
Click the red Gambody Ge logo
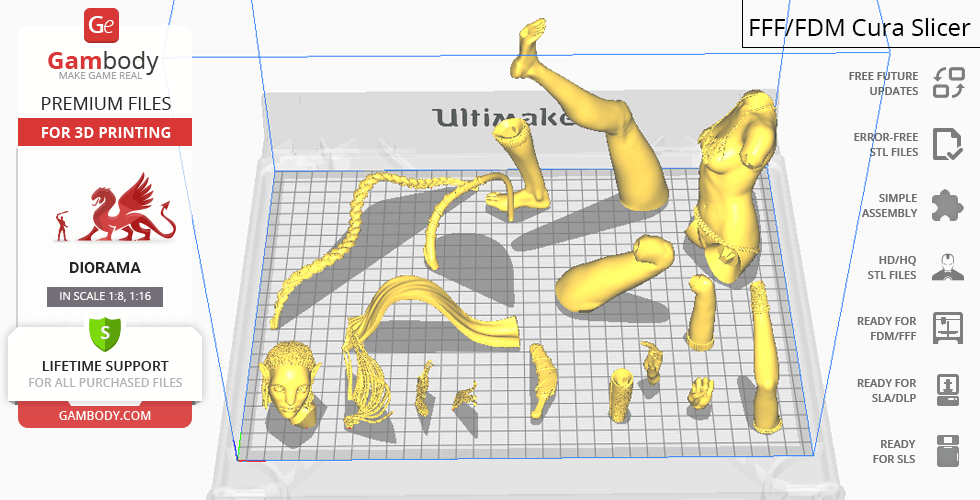[x=104, y=25]
